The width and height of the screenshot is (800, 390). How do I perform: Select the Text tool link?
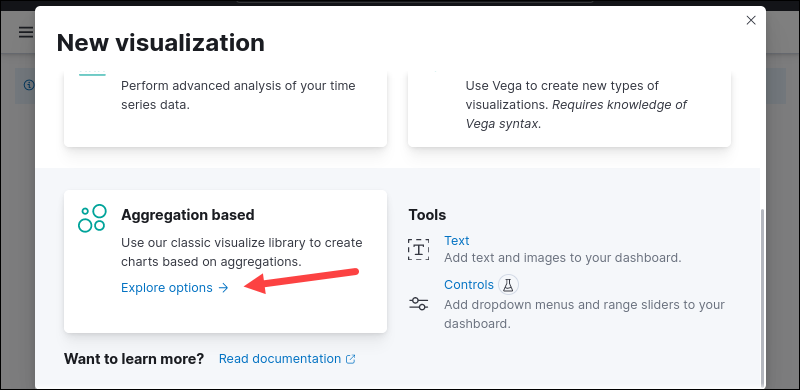tap(457, 240)
